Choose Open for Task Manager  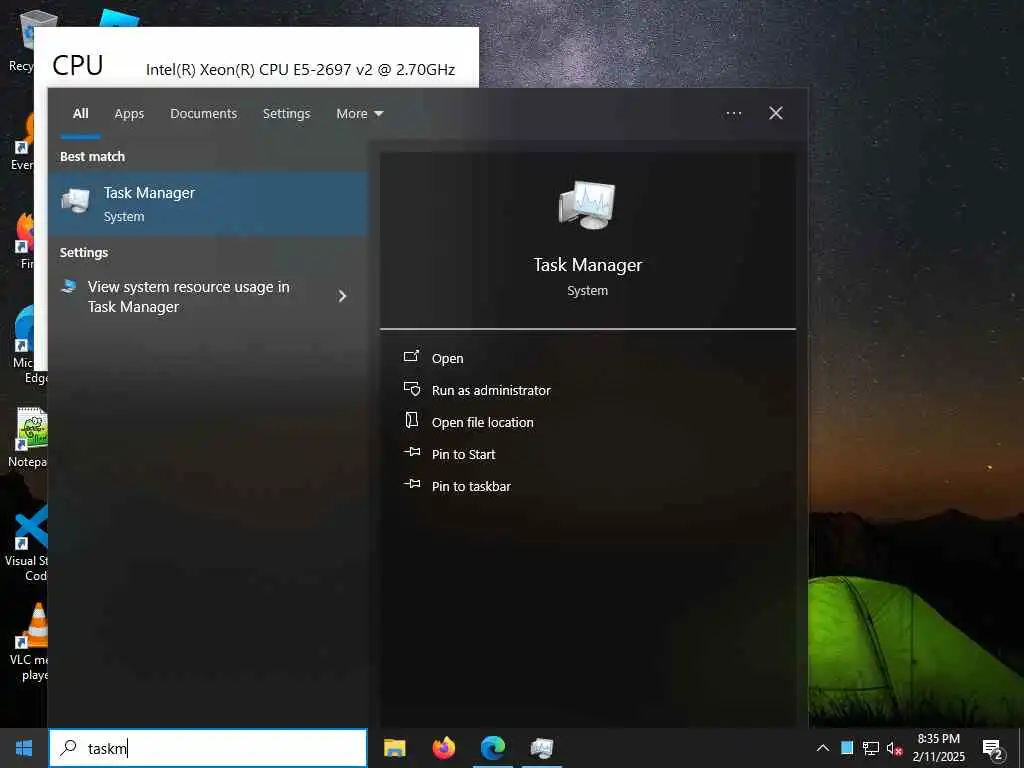click(447, 359)
